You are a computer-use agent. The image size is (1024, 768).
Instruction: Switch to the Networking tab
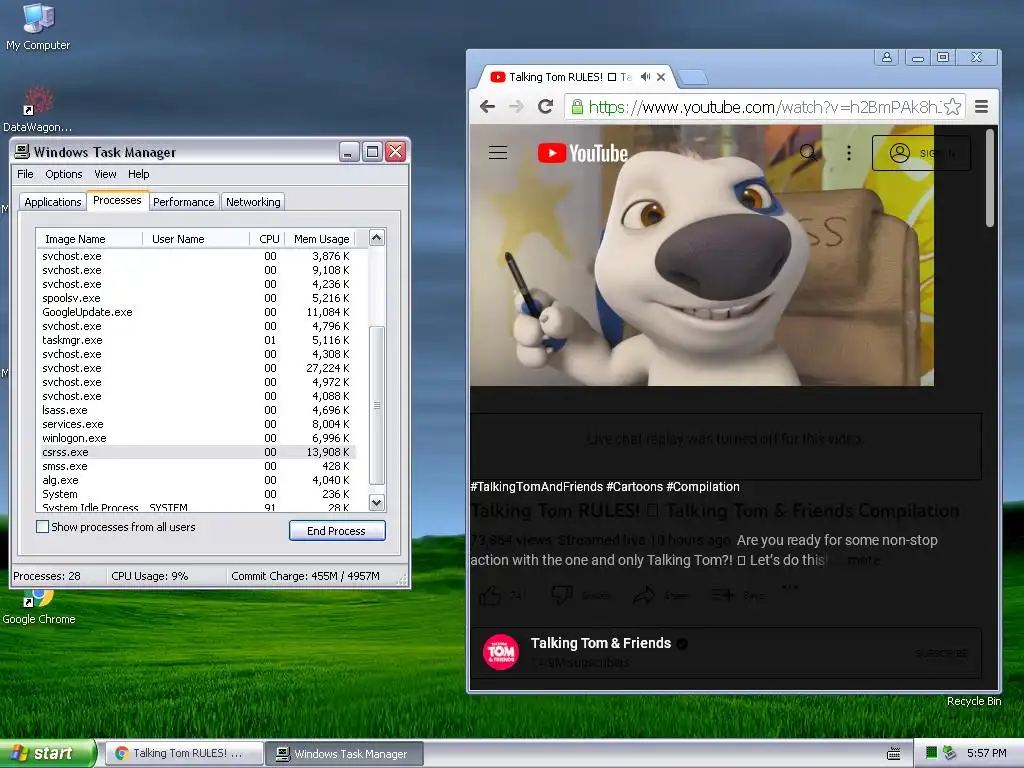pyautogui.click(x=253, y=202)
